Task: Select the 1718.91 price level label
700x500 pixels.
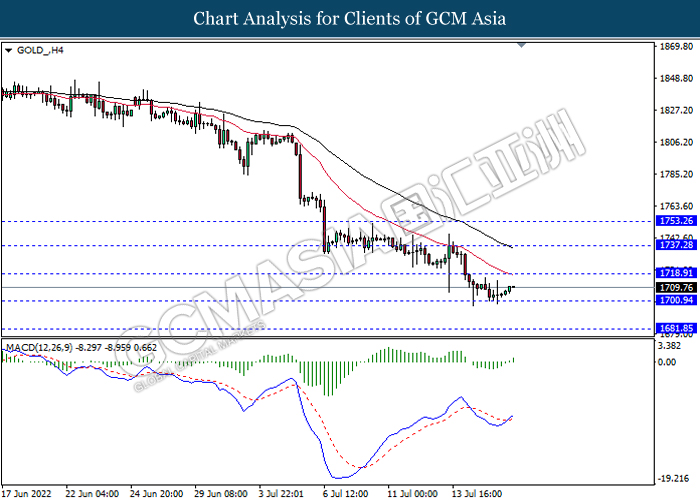Action: pos(676,273)
